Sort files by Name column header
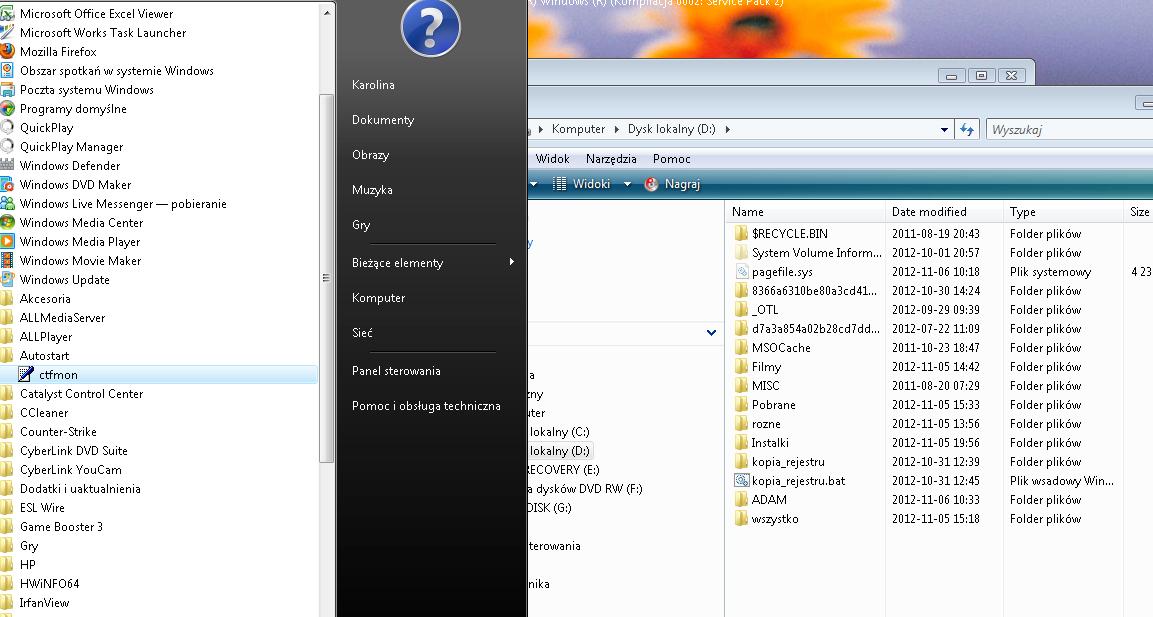Screen dimensions: 1153x617 [806, 212]
